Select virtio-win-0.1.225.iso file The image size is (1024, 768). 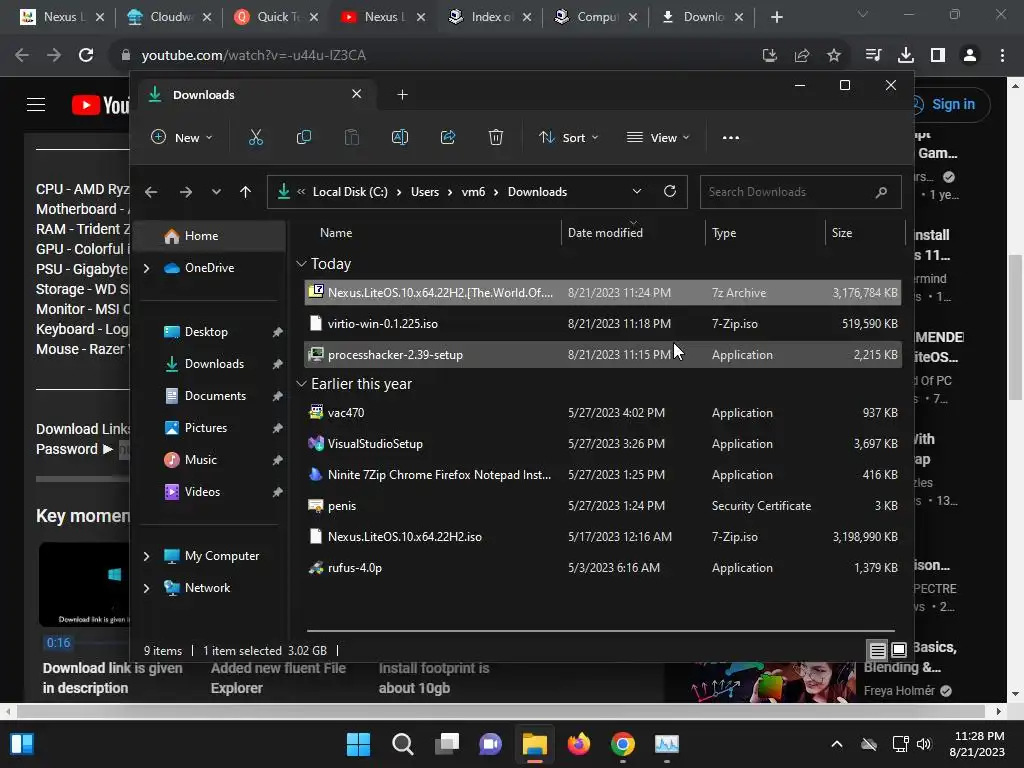point(602,324)
